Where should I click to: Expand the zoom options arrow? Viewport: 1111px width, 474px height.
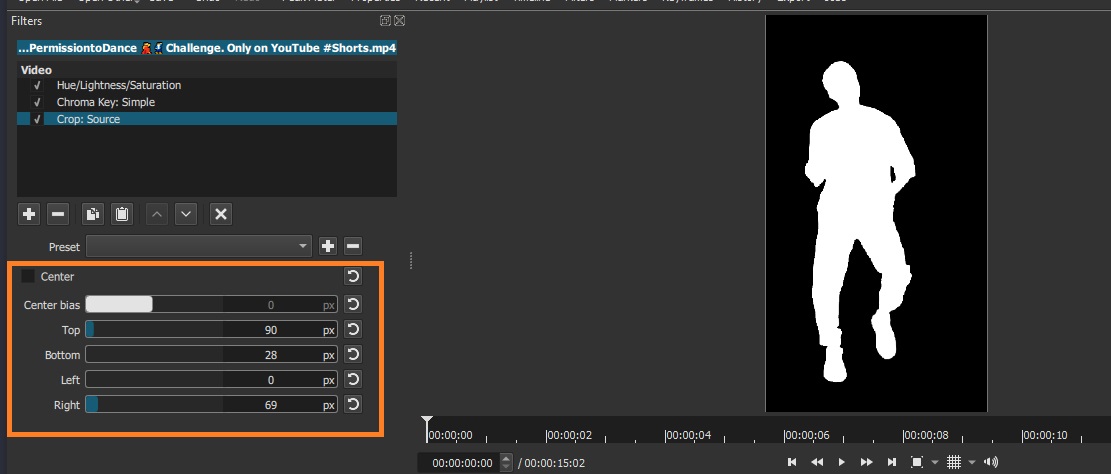point(932,462)
